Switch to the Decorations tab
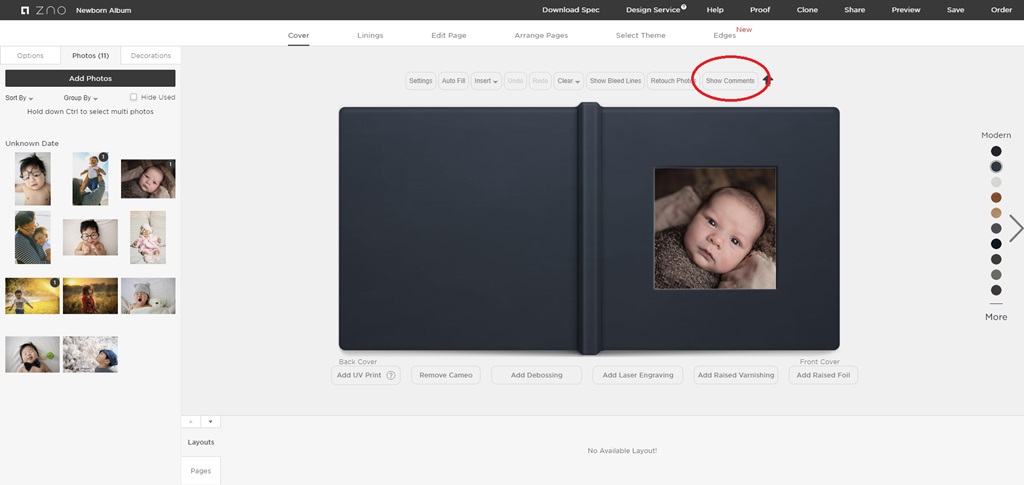 click(151, 55)
